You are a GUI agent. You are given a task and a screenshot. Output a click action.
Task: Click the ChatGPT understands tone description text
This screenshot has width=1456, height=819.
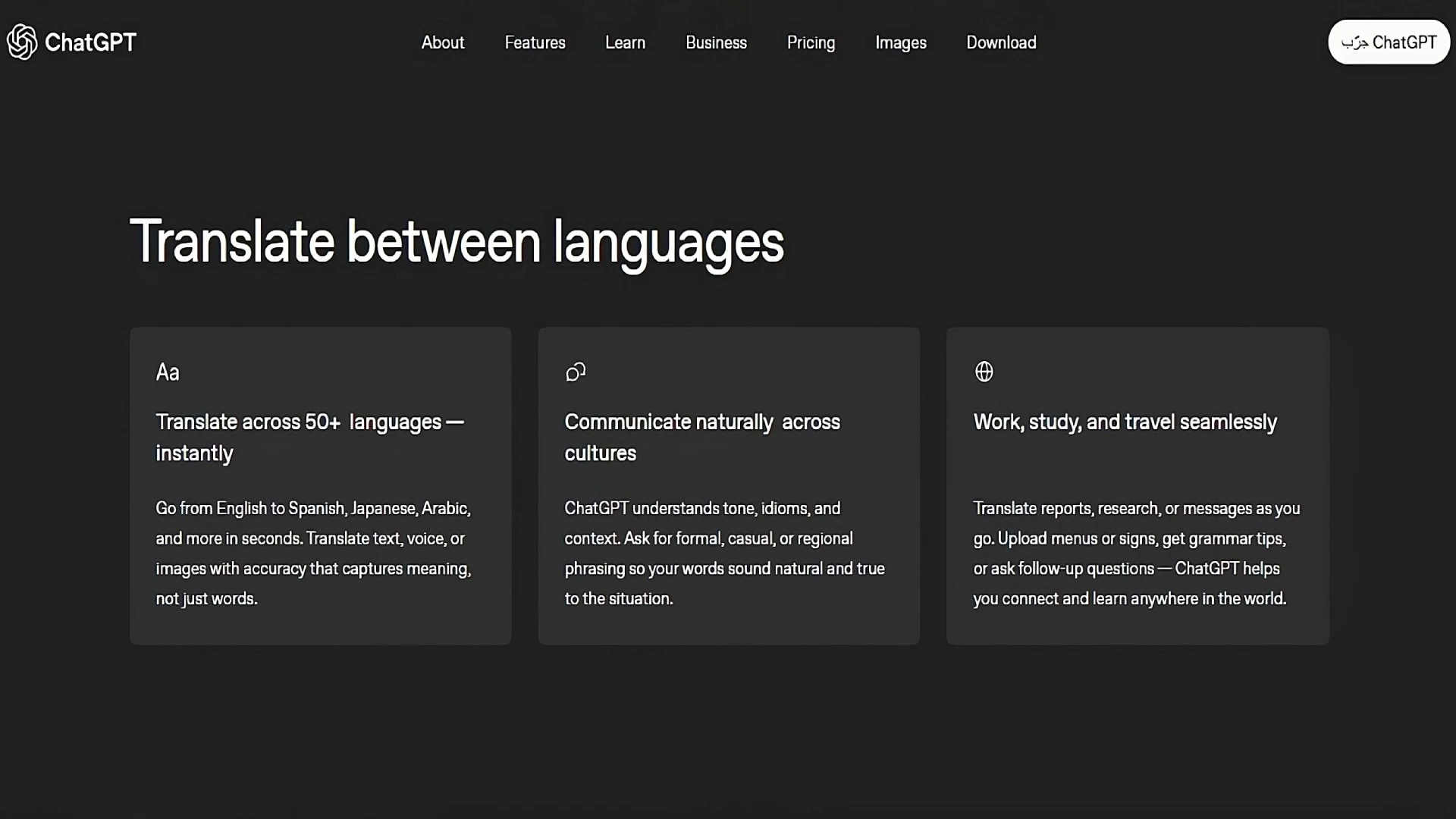[724, 553]
